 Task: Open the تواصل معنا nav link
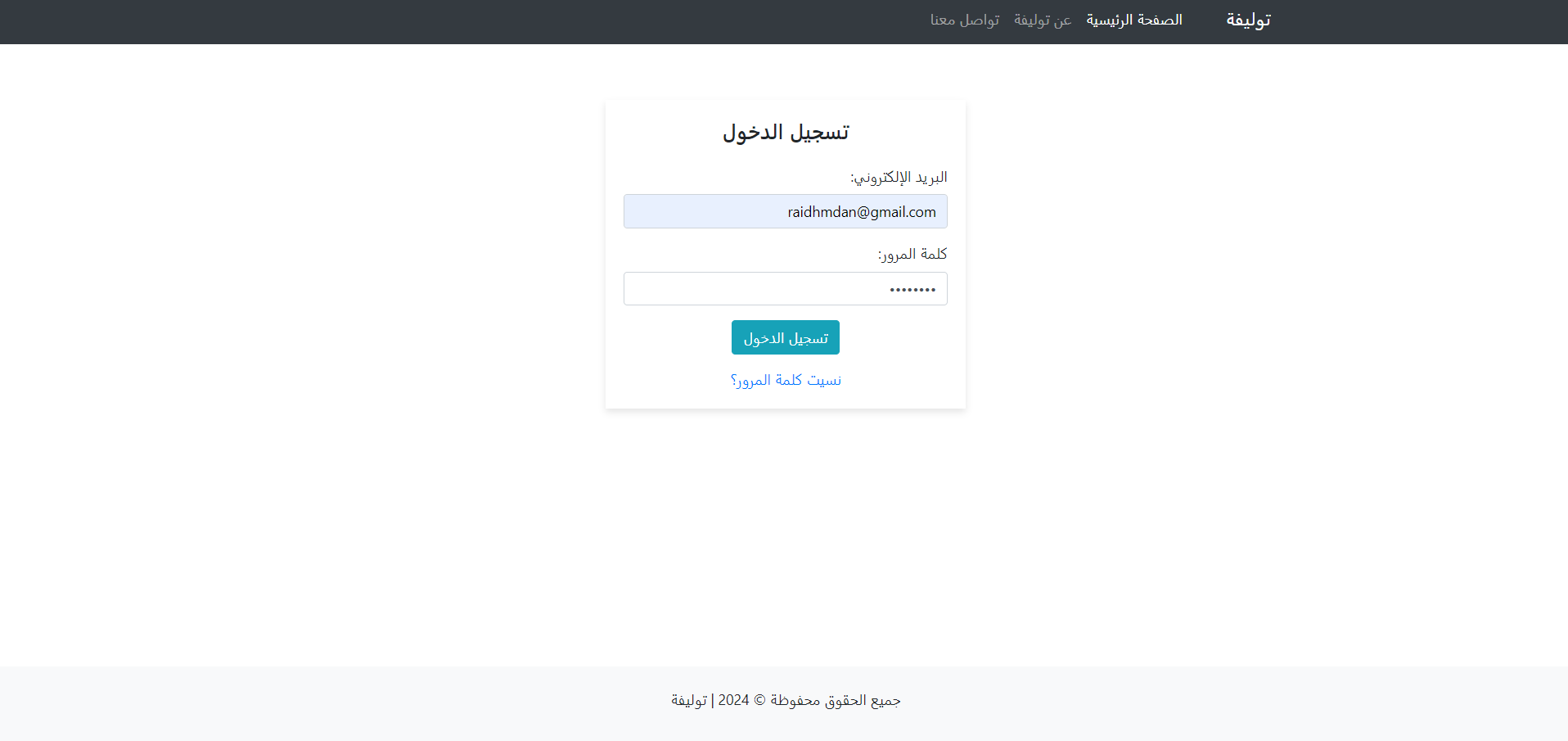(x=964, y=20)
